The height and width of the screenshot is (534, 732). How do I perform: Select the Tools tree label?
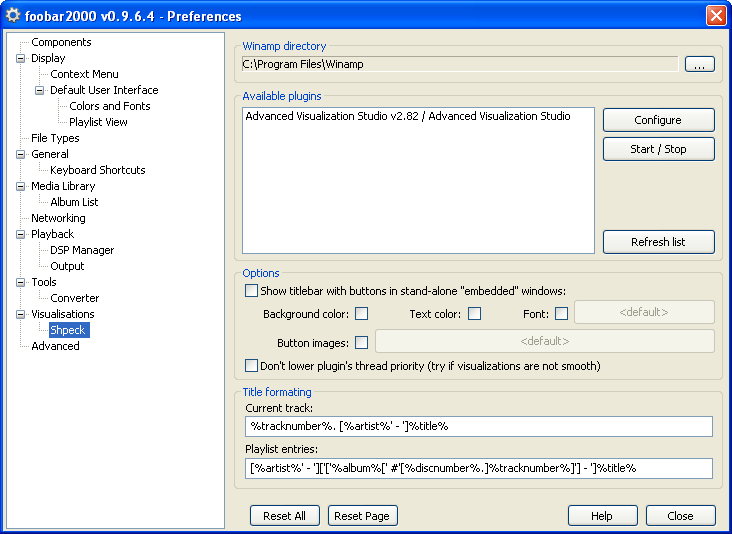pos(44,282)
